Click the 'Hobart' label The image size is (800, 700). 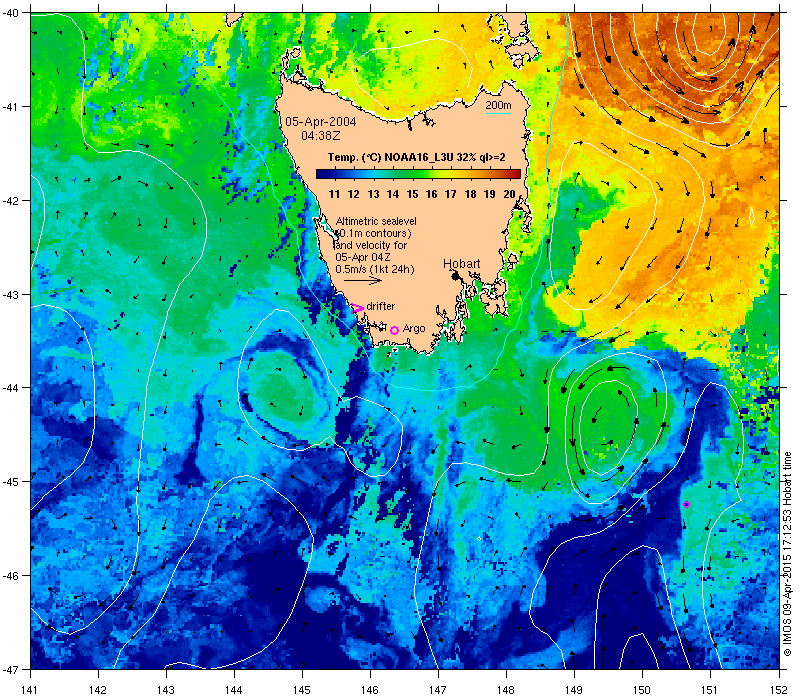tap(462, 263)
